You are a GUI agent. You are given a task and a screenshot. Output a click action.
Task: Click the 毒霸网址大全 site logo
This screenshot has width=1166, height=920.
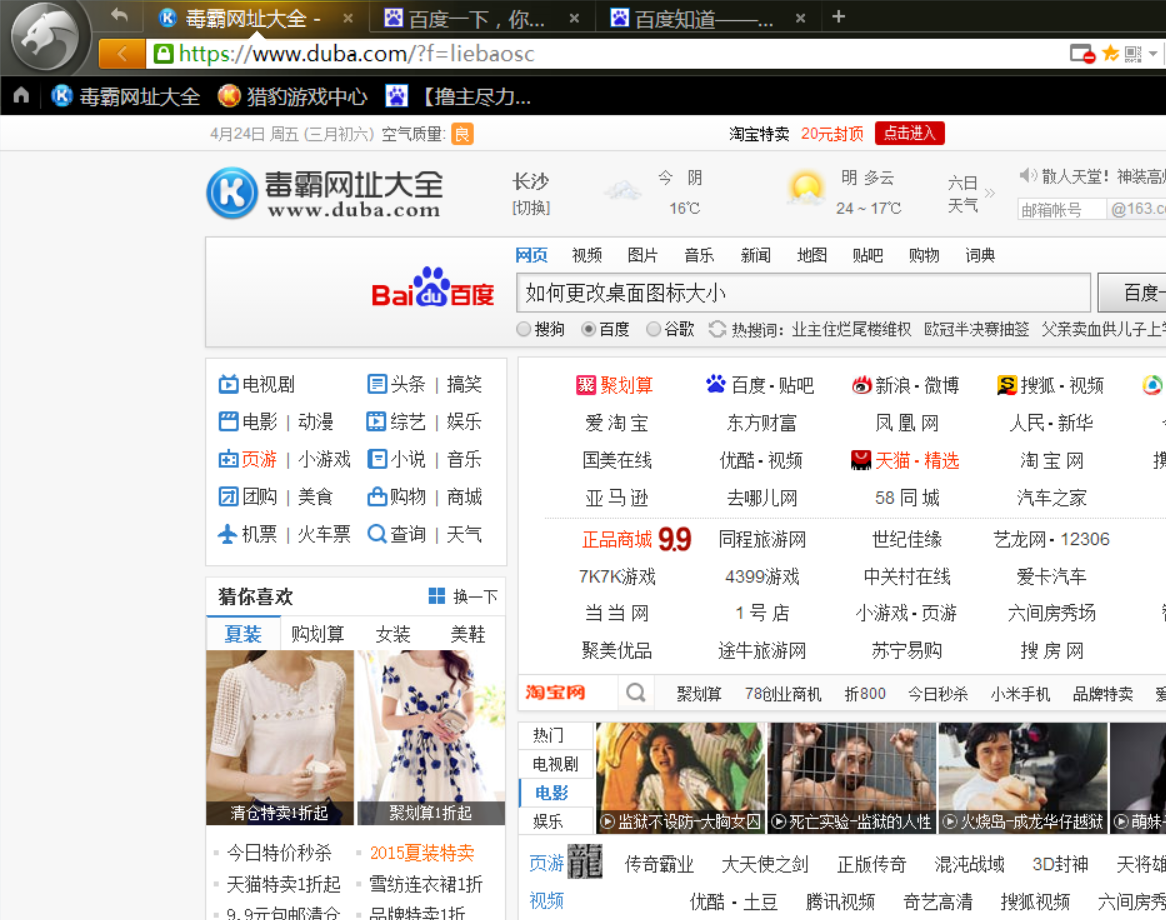tap(325, 193)
